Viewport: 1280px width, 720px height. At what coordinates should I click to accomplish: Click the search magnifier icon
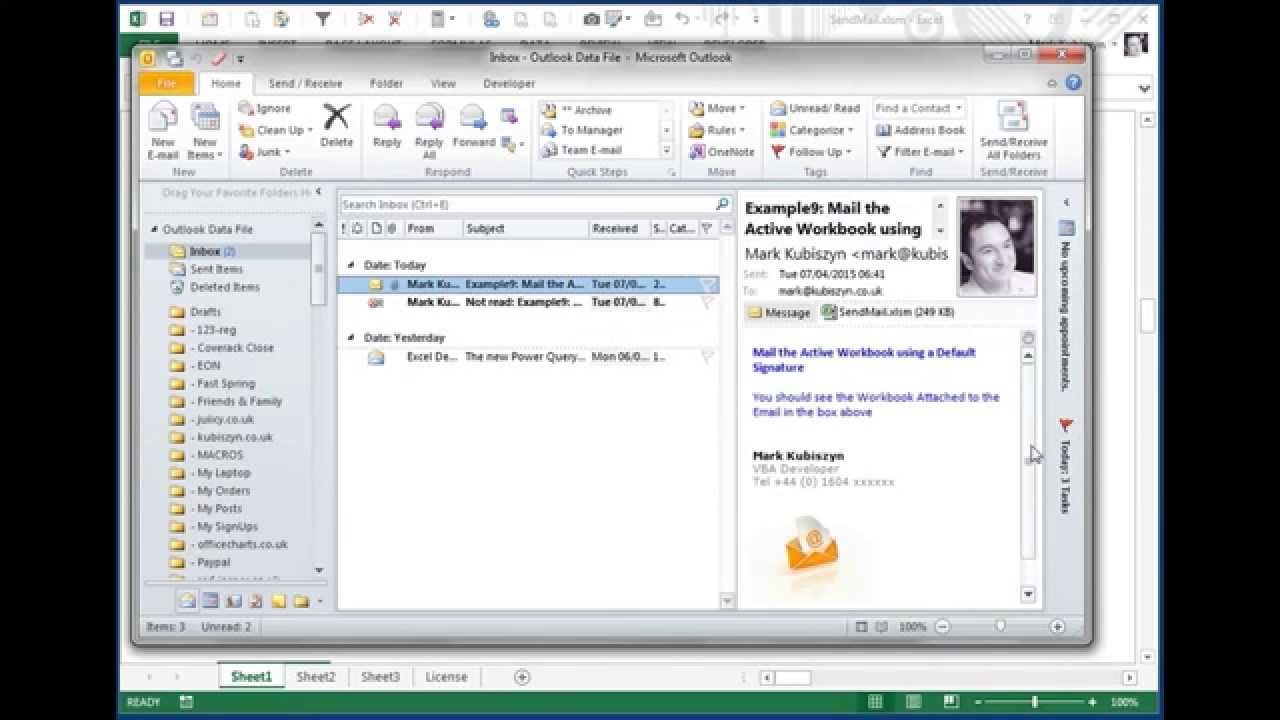[x=722, y=204]
